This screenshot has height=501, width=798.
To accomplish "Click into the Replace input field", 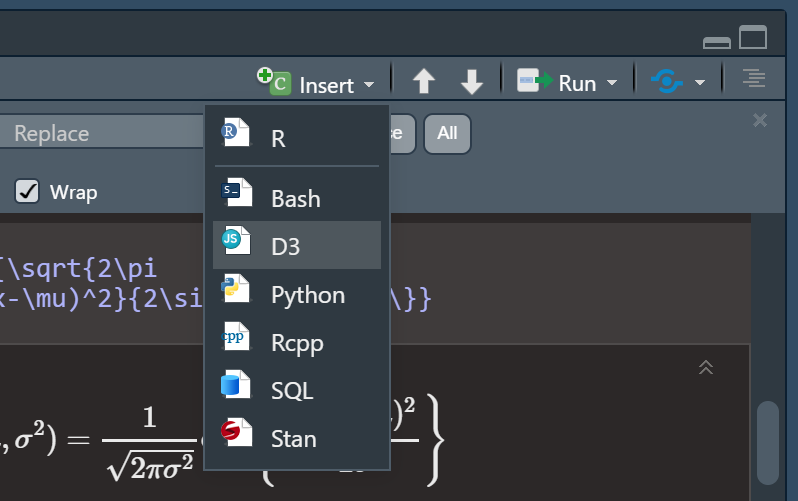I will point(102,133).
